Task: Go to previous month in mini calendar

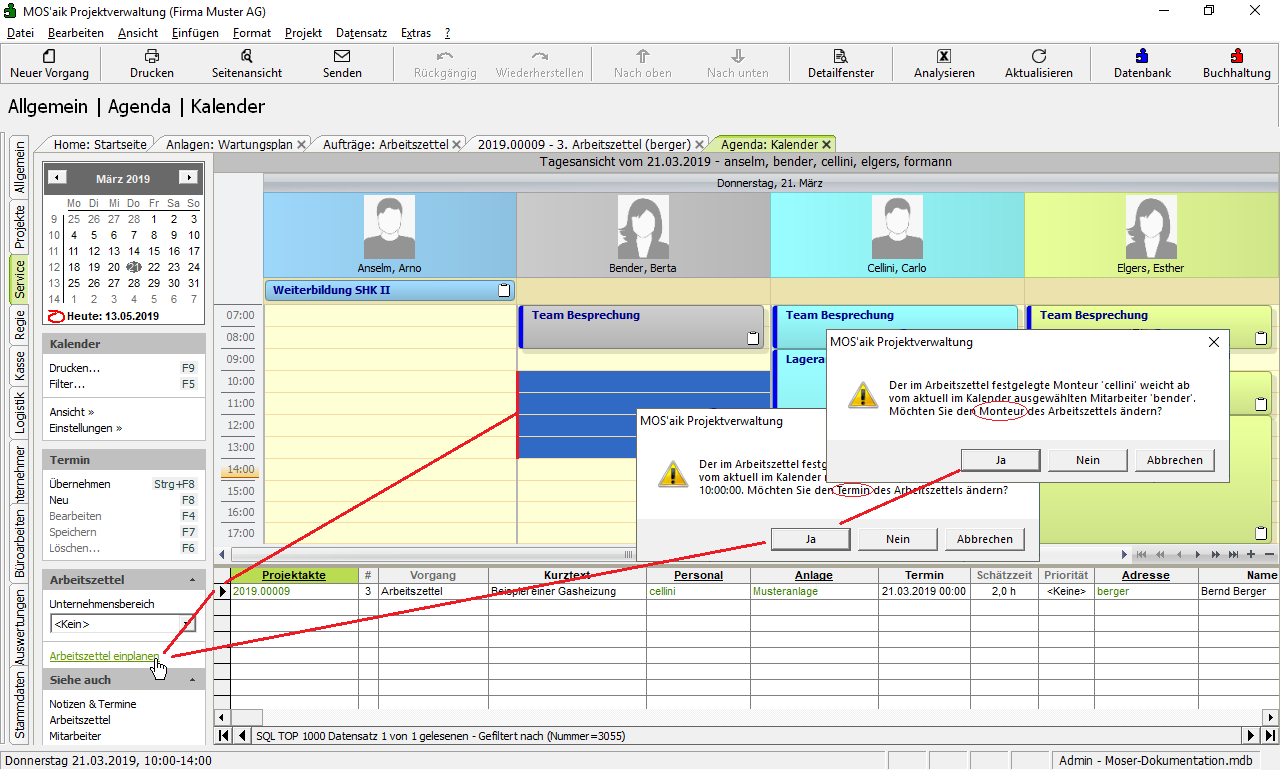Action: (58, 178)
